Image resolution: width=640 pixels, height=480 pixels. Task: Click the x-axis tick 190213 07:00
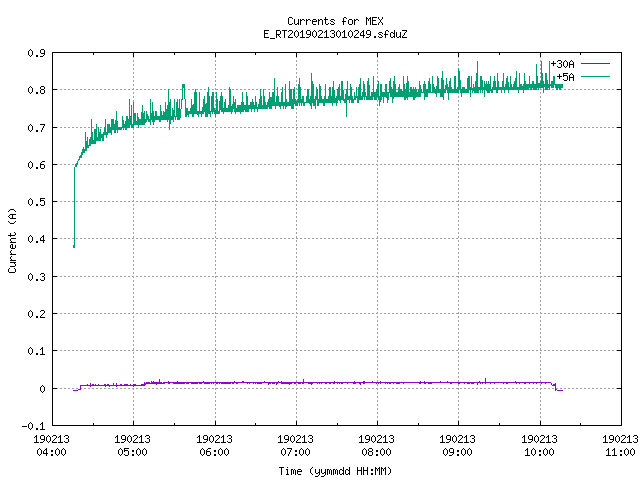(295, 445)
